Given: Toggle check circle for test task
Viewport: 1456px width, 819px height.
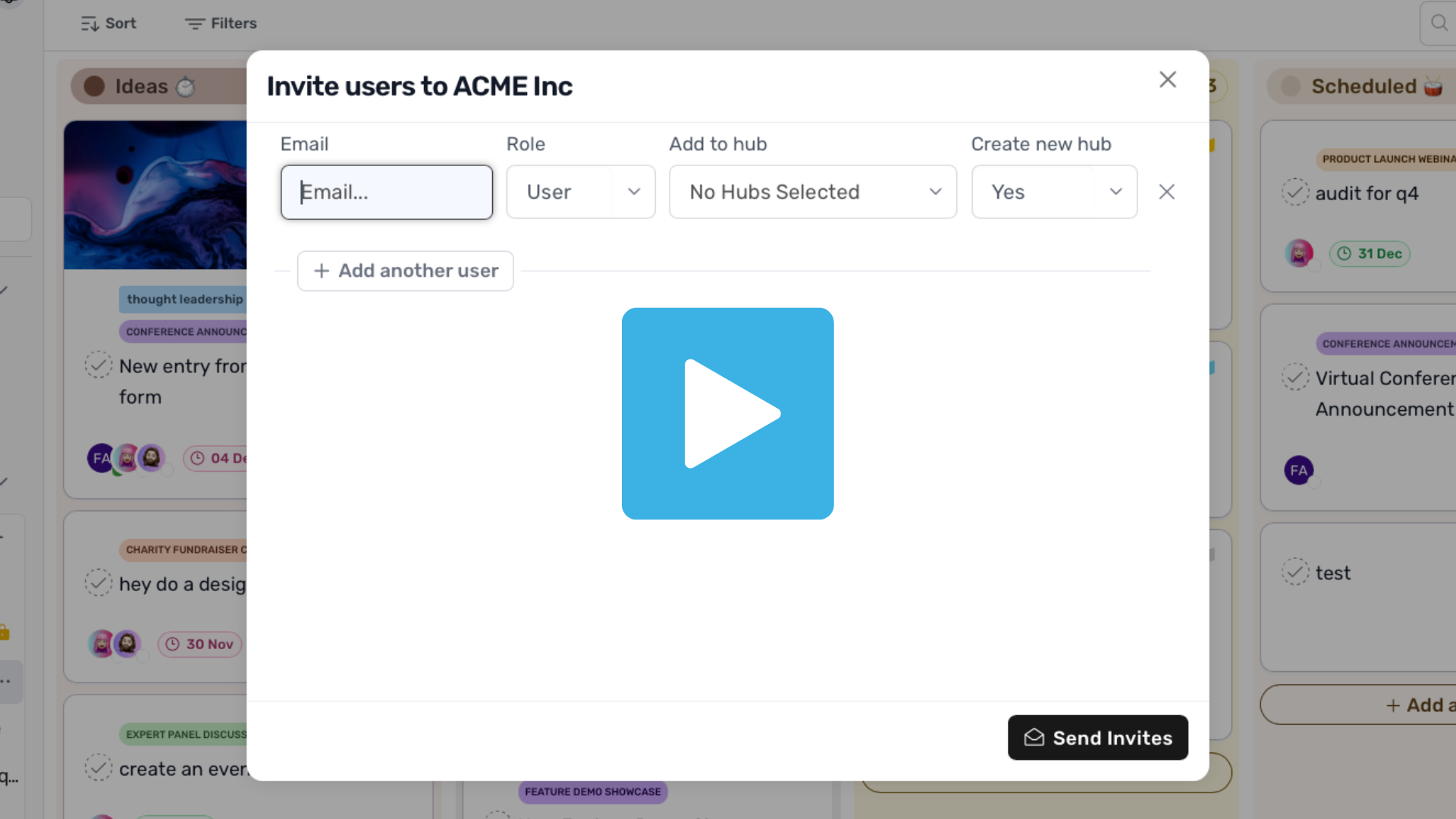Looking at the screenshot, I should pyautogui.click(x=1295, y=572).
